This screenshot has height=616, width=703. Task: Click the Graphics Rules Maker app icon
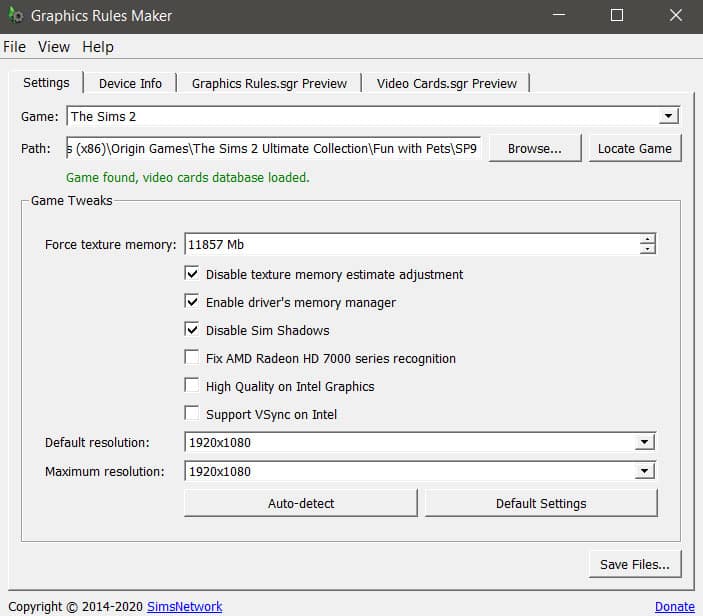(15, 15)
